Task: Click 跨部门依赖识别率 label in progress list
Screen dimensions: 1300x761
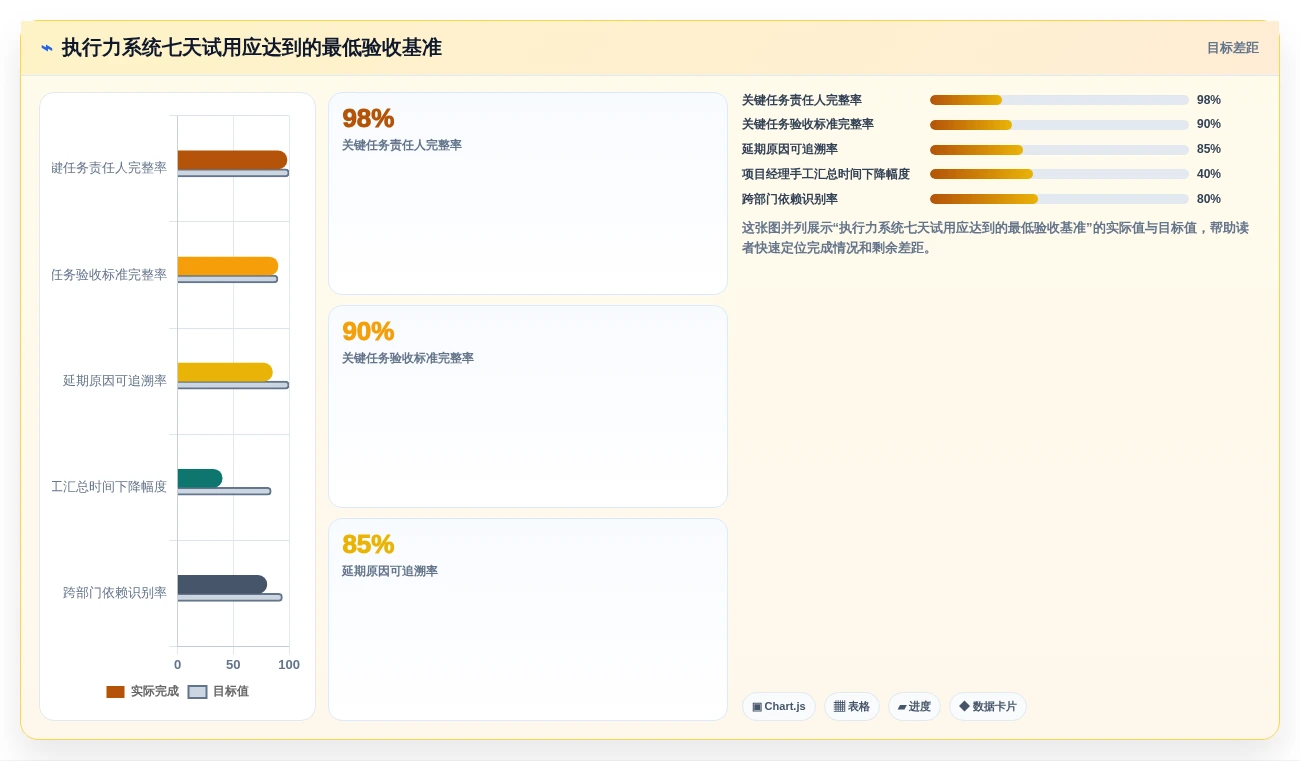Action: (x=790, y=199)
